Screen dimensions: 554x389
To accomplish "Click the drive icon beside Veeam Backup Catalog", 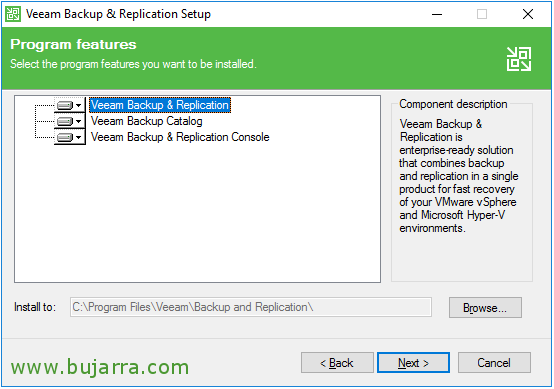I will click(x=65, y=121).
